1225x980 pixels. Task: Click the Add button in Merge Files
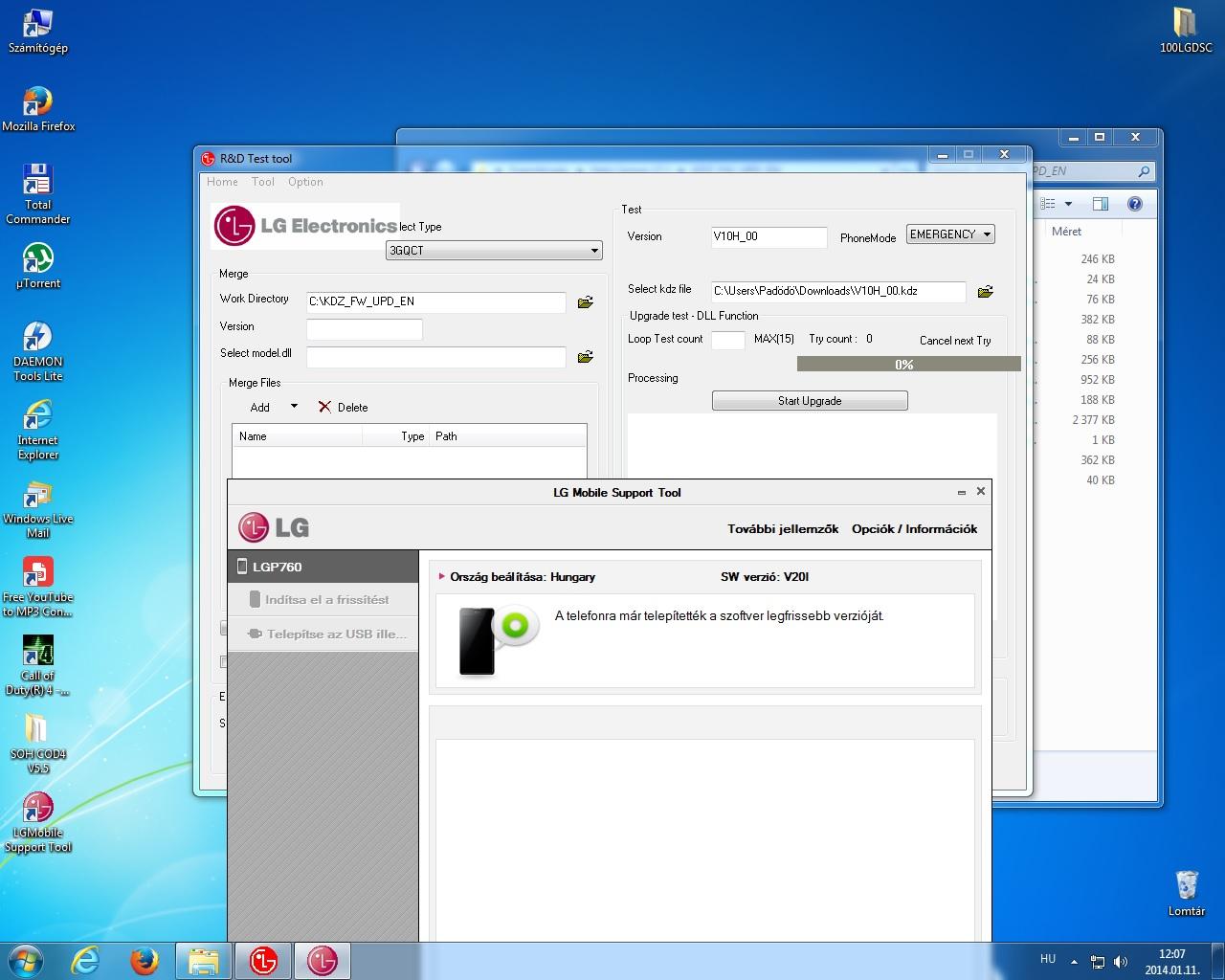[260, 408]
